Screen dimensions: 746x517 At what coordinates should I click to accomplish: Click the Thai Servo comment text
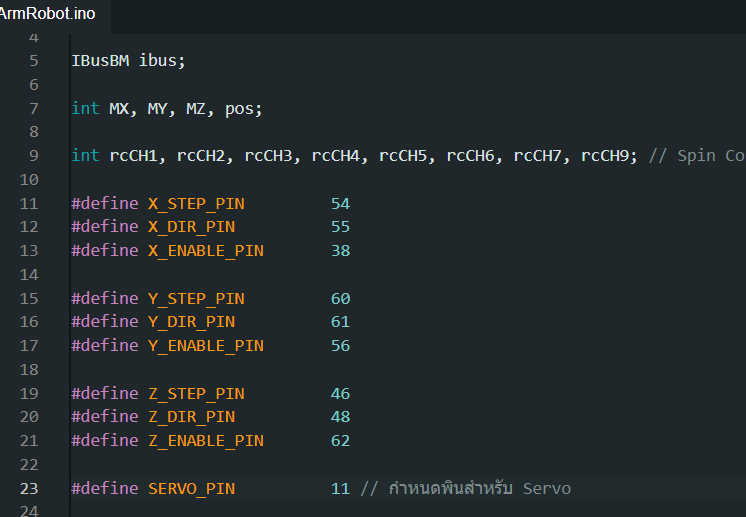[465, 488]
